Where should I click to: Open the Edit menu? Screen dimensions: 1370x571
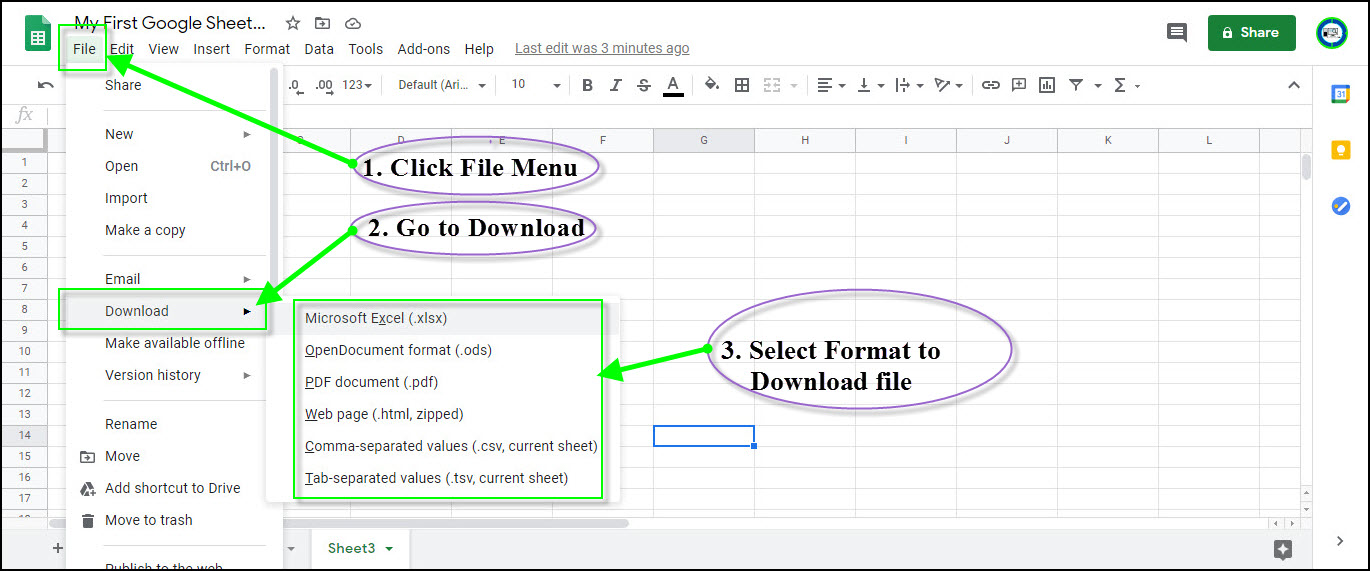pyautogui.click(x=122, y=48)
